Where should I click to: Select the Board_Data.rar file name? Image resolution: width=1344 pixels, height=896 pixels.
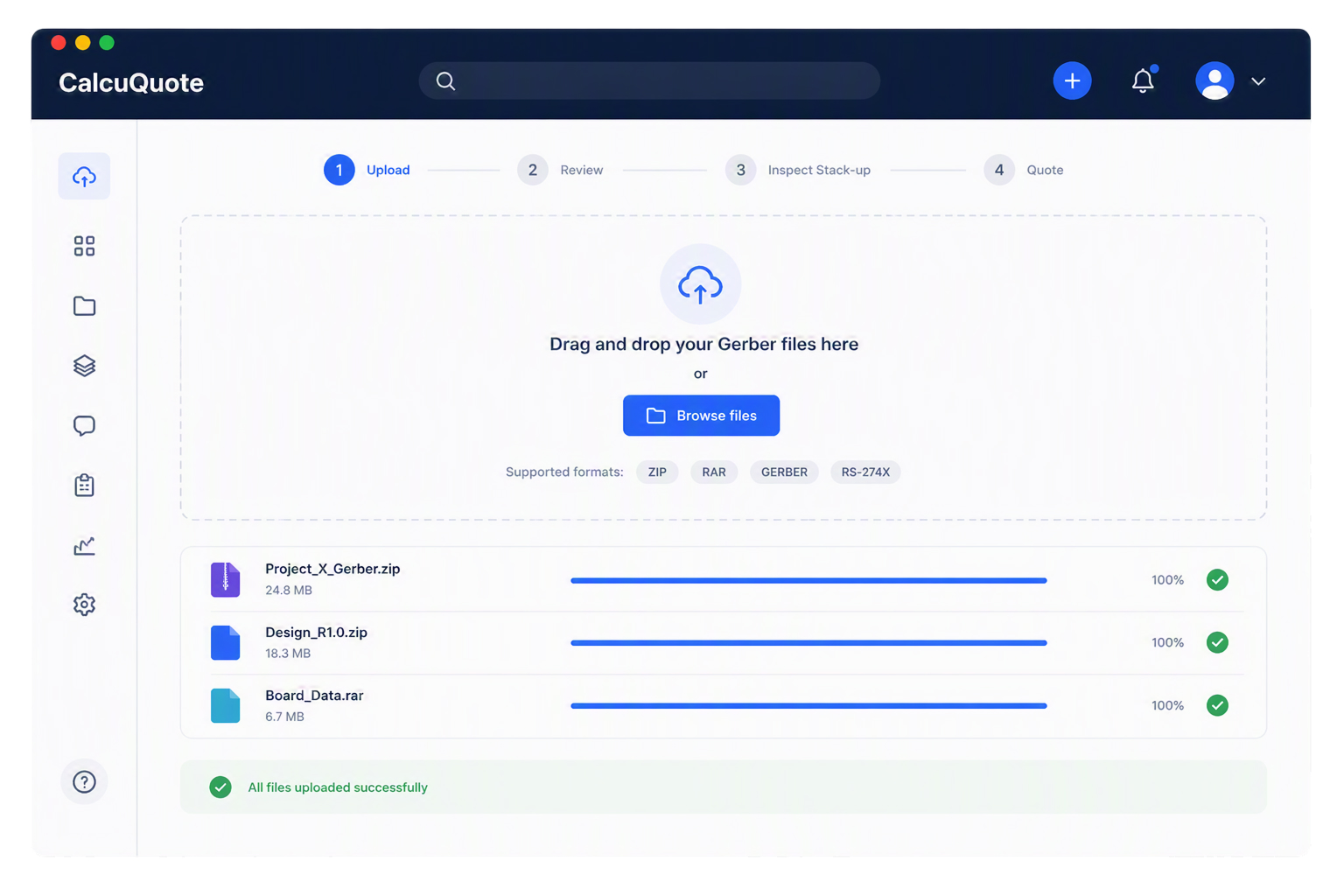point(314,695)
